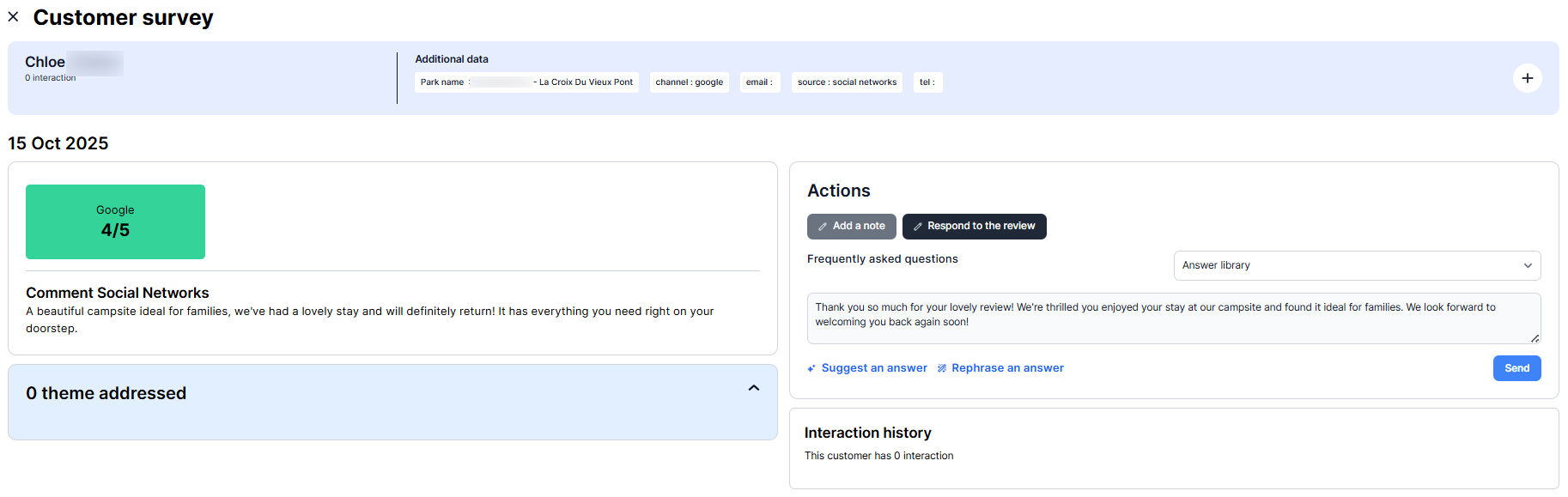The image size is (1568, 497).
Task: Click Respond to the review button
Action: coord(974,227)
